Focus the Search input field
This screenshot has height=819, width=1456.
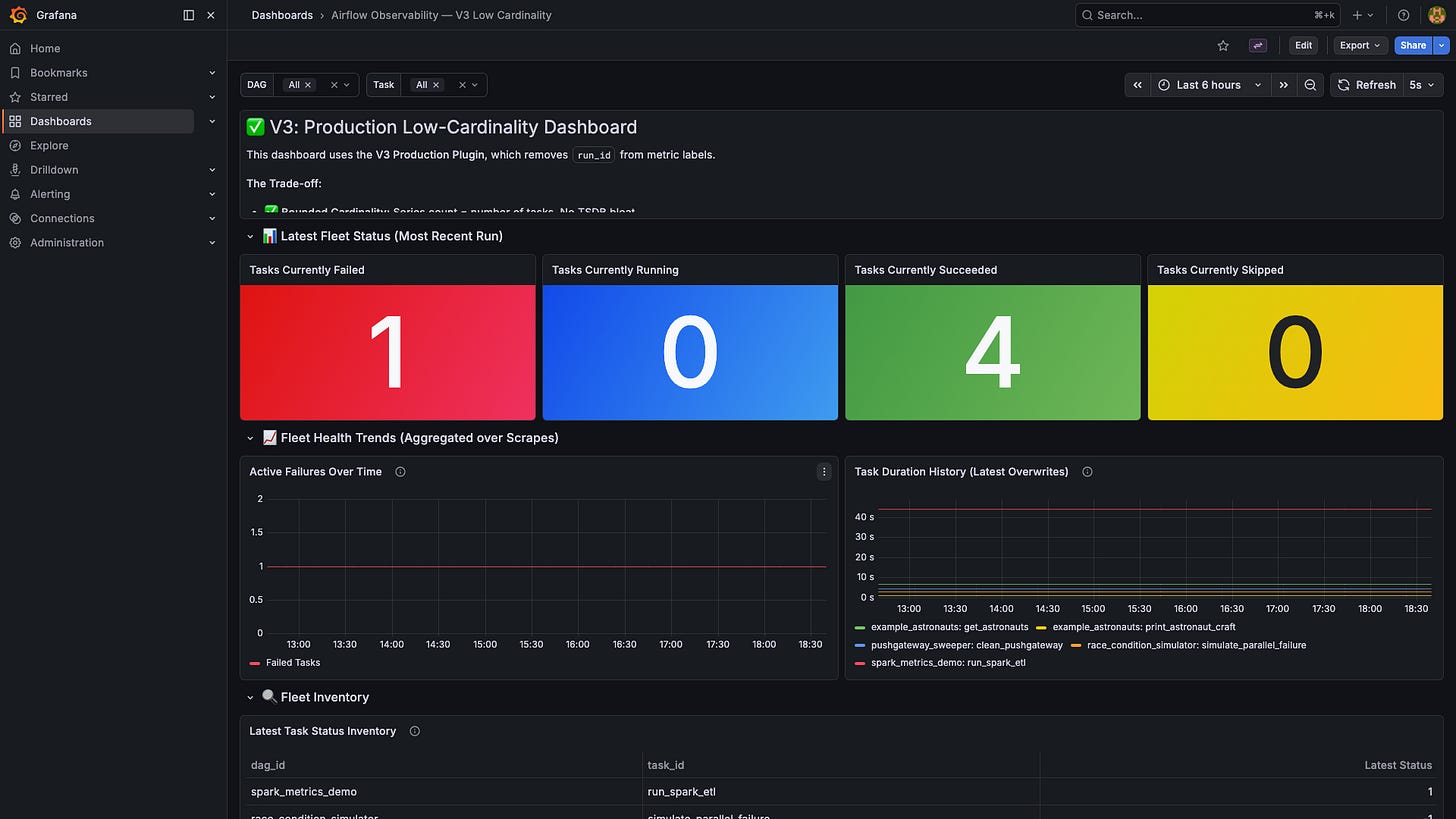1205,15
